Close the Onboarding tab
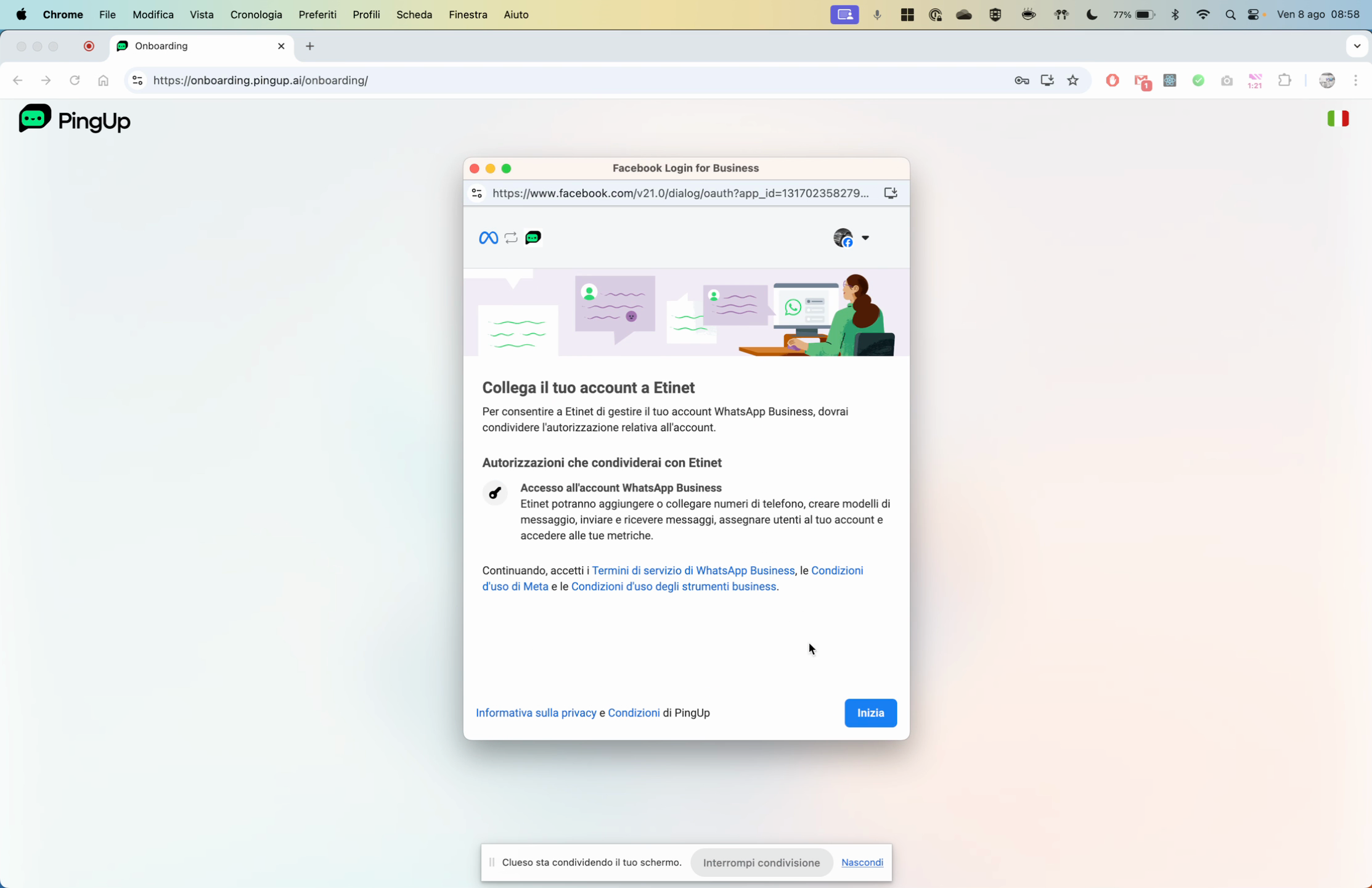Screen dimensions: 1372x888 281,46
